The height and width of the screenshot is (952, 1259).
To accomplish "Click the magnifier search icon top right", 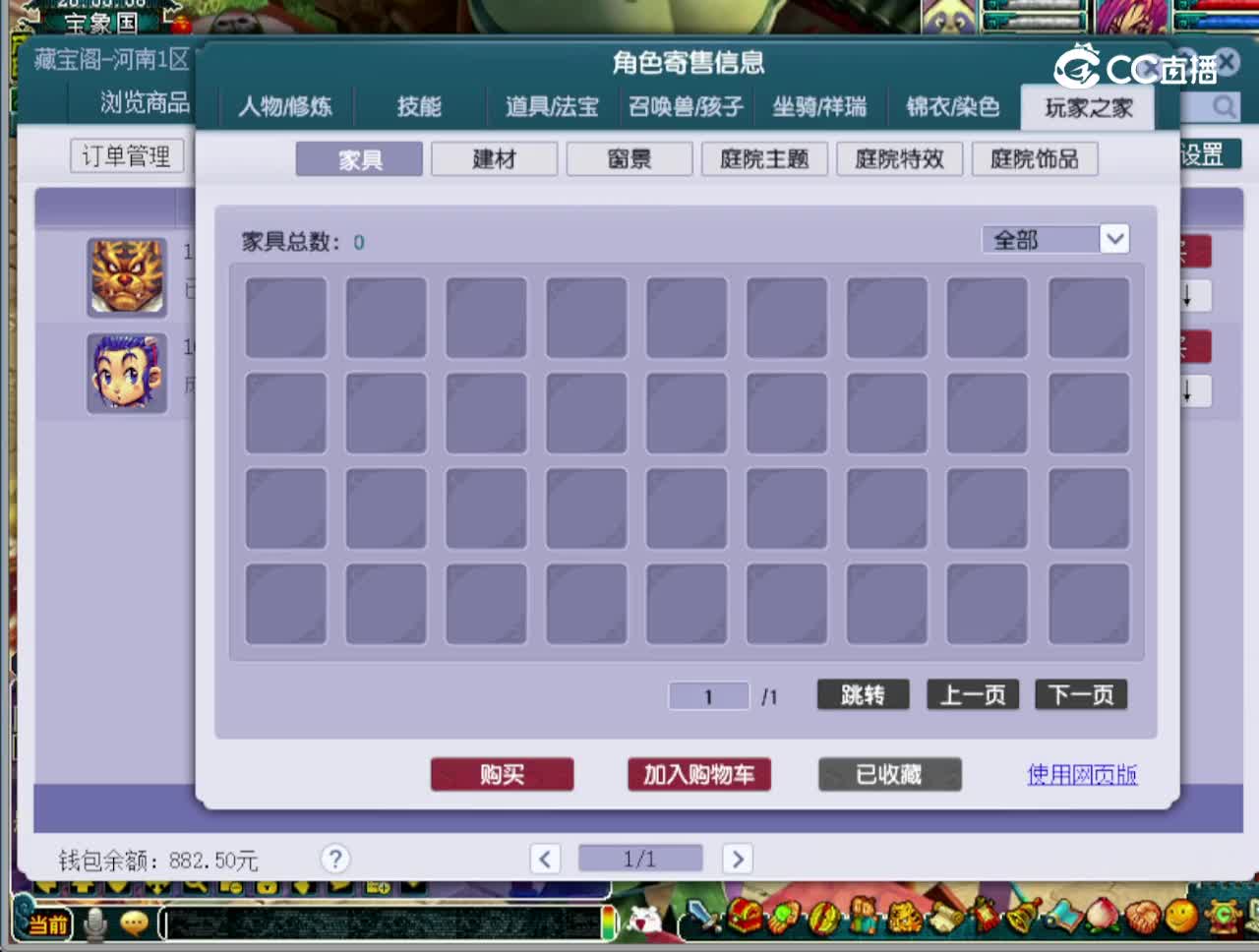I will coord(1223,108).
